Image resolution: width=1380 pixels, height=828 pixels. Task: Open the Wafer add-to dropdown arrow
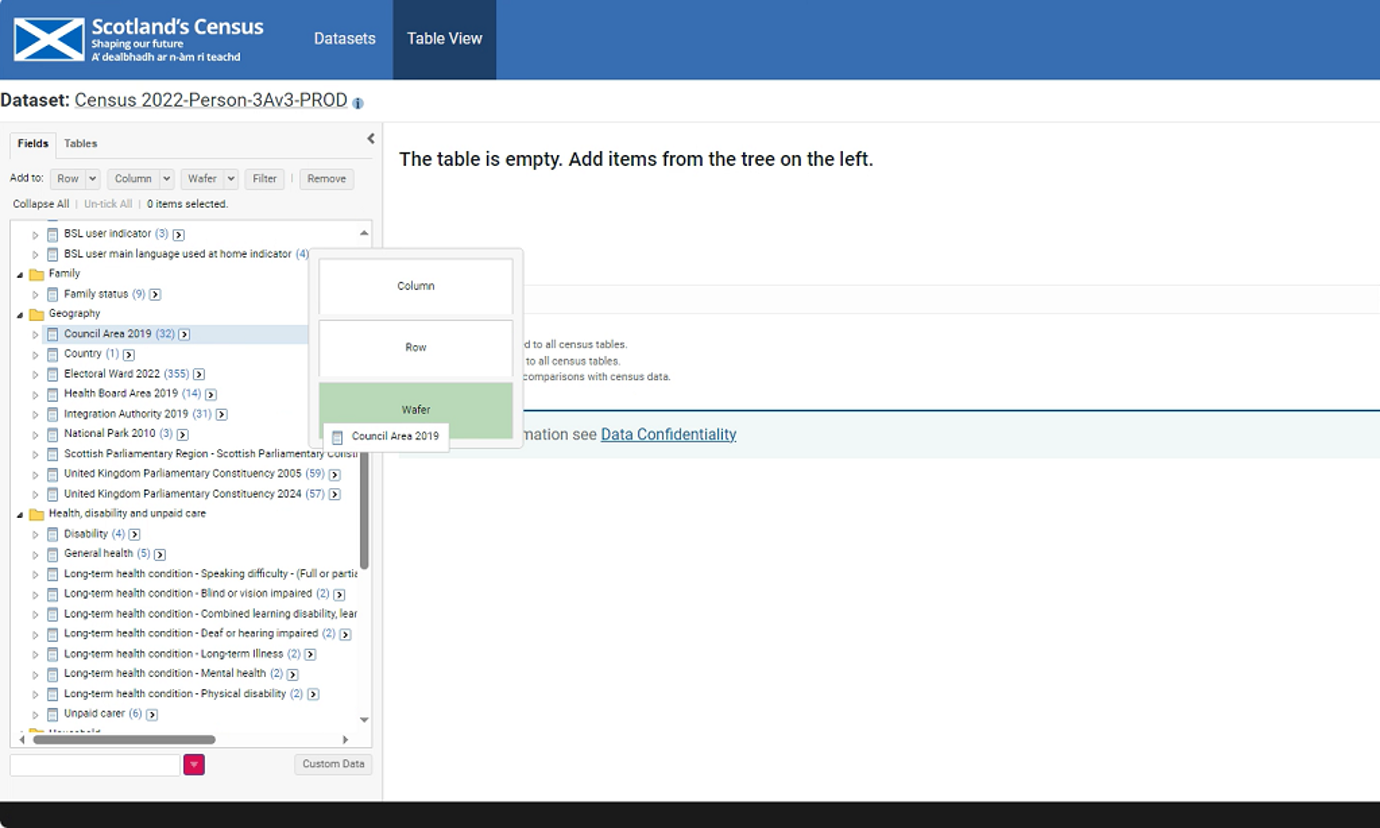tap(230, 179)
